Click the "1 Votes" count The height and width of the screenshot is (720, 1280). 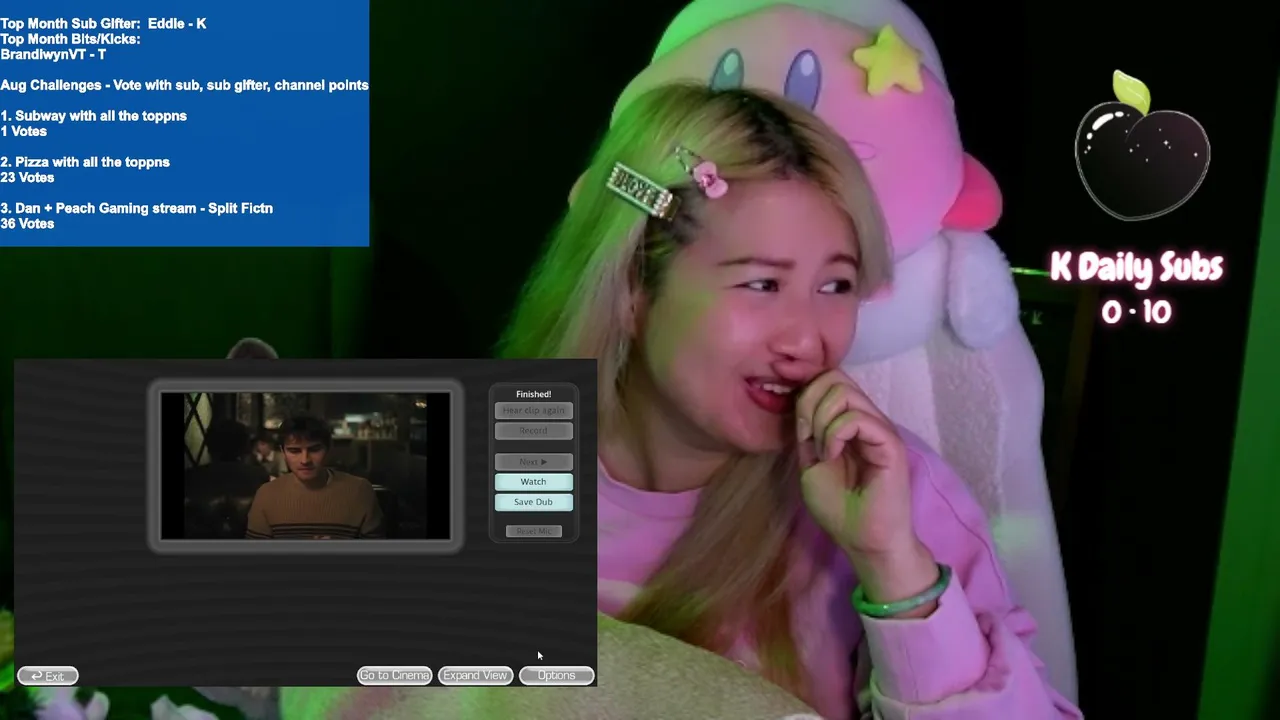[23, 131]
